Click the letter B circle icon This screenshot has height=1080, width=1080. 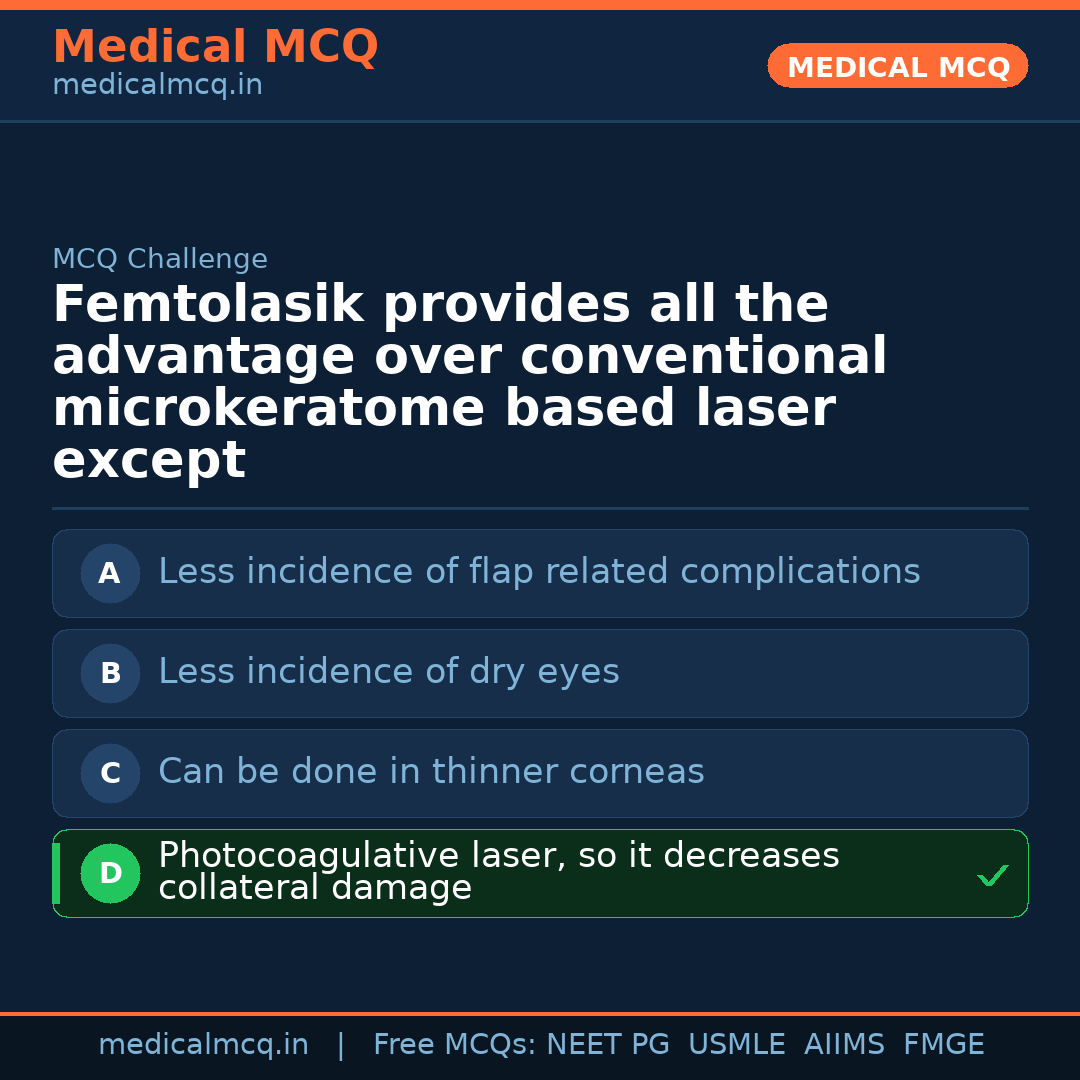pos(110,673)
